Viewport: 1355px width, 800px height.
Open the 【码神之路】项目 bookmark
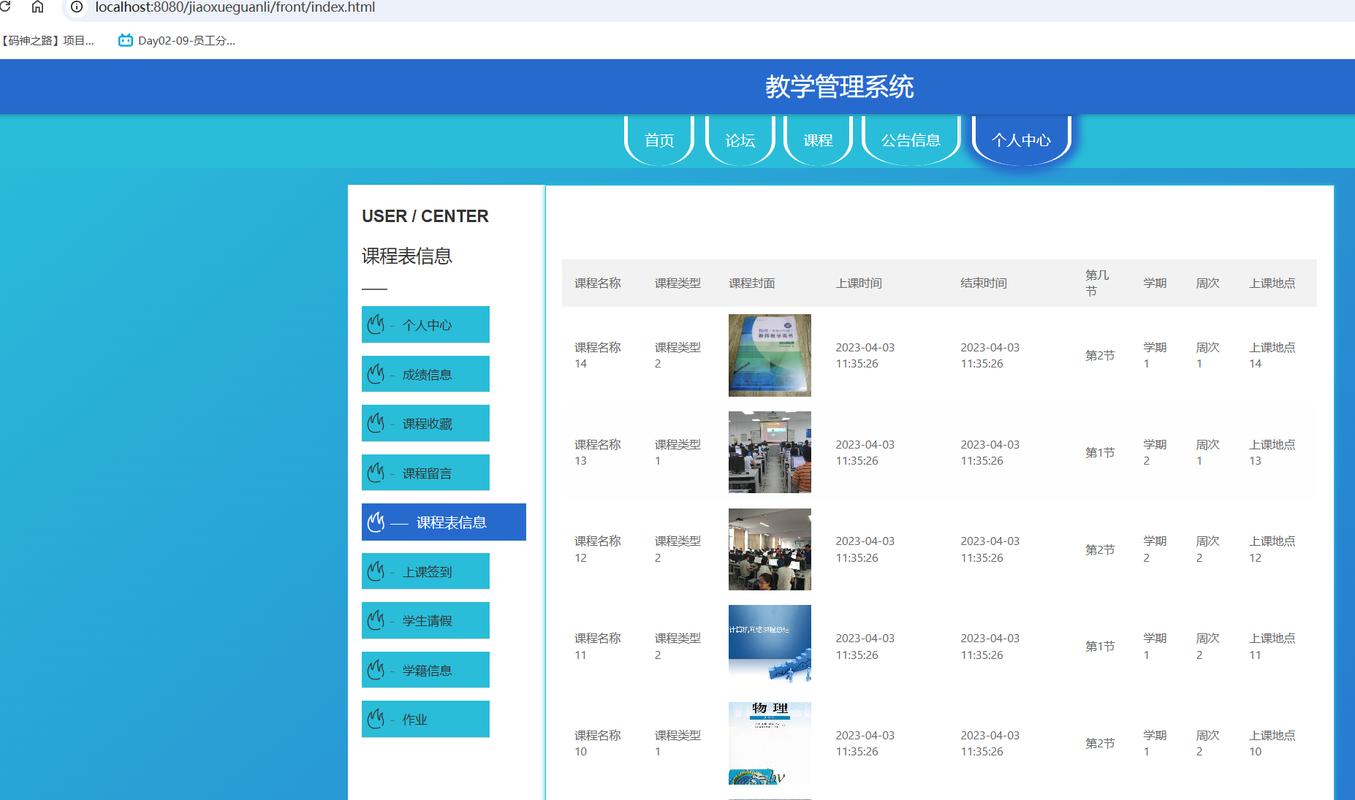point(48,41)
